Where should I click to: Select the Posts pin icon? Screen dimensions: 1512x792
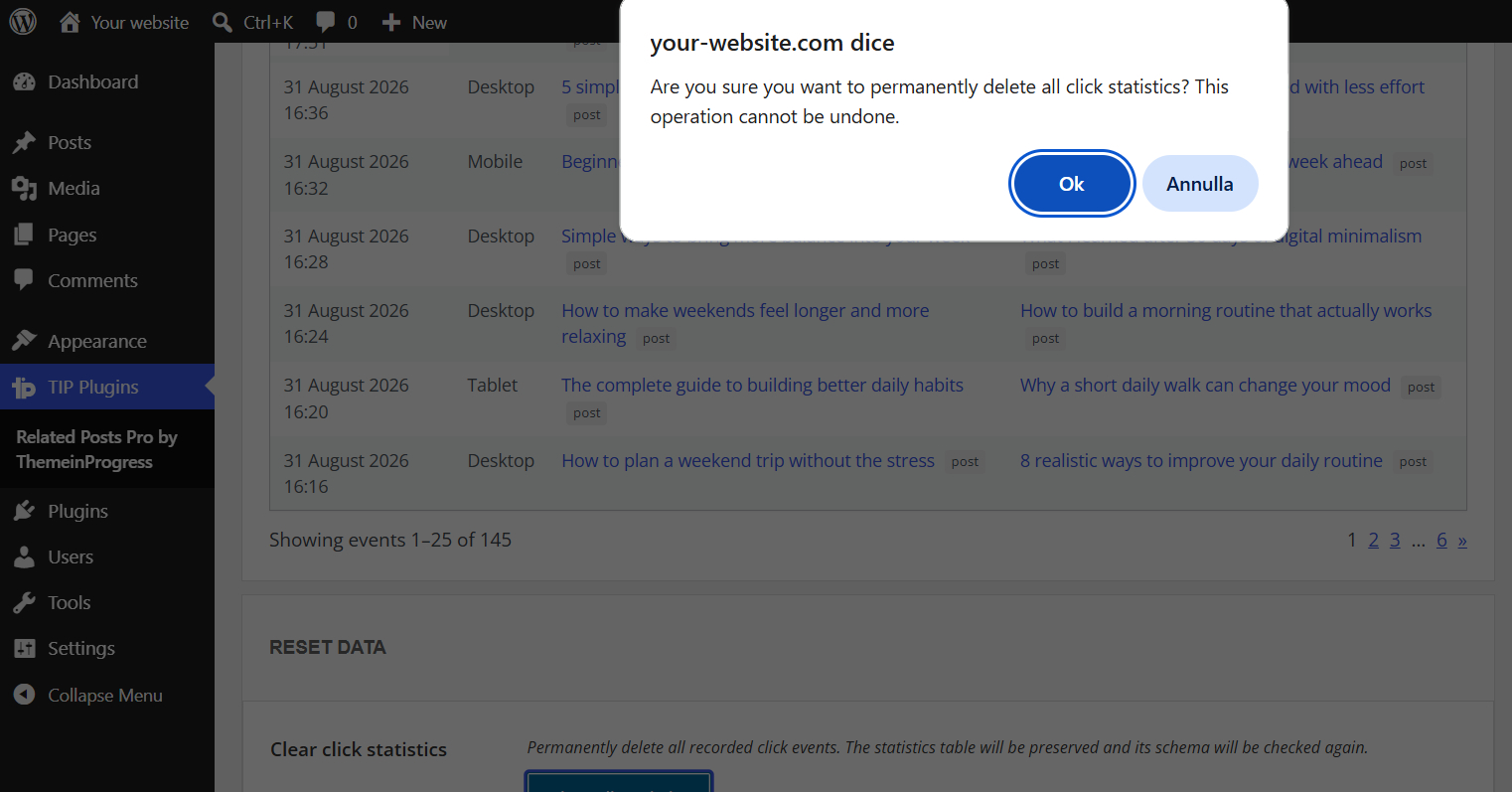click(25, 143)
